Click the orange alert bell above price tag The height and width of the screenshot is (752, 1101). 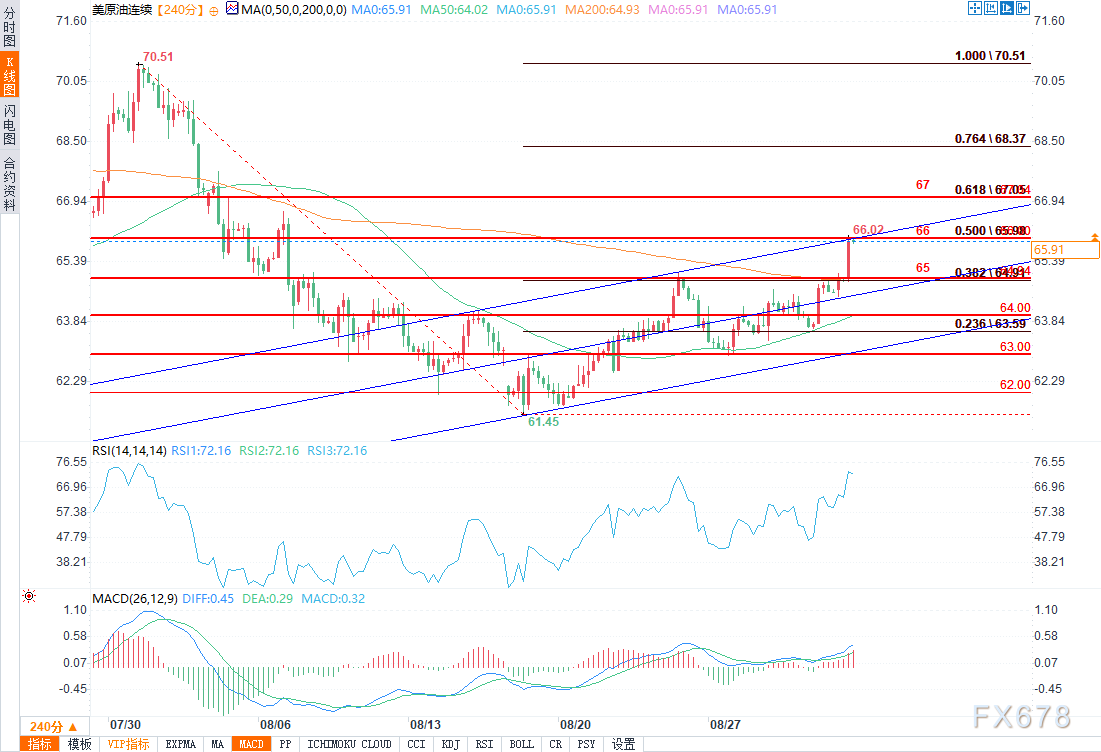[x=1094, y=237]
